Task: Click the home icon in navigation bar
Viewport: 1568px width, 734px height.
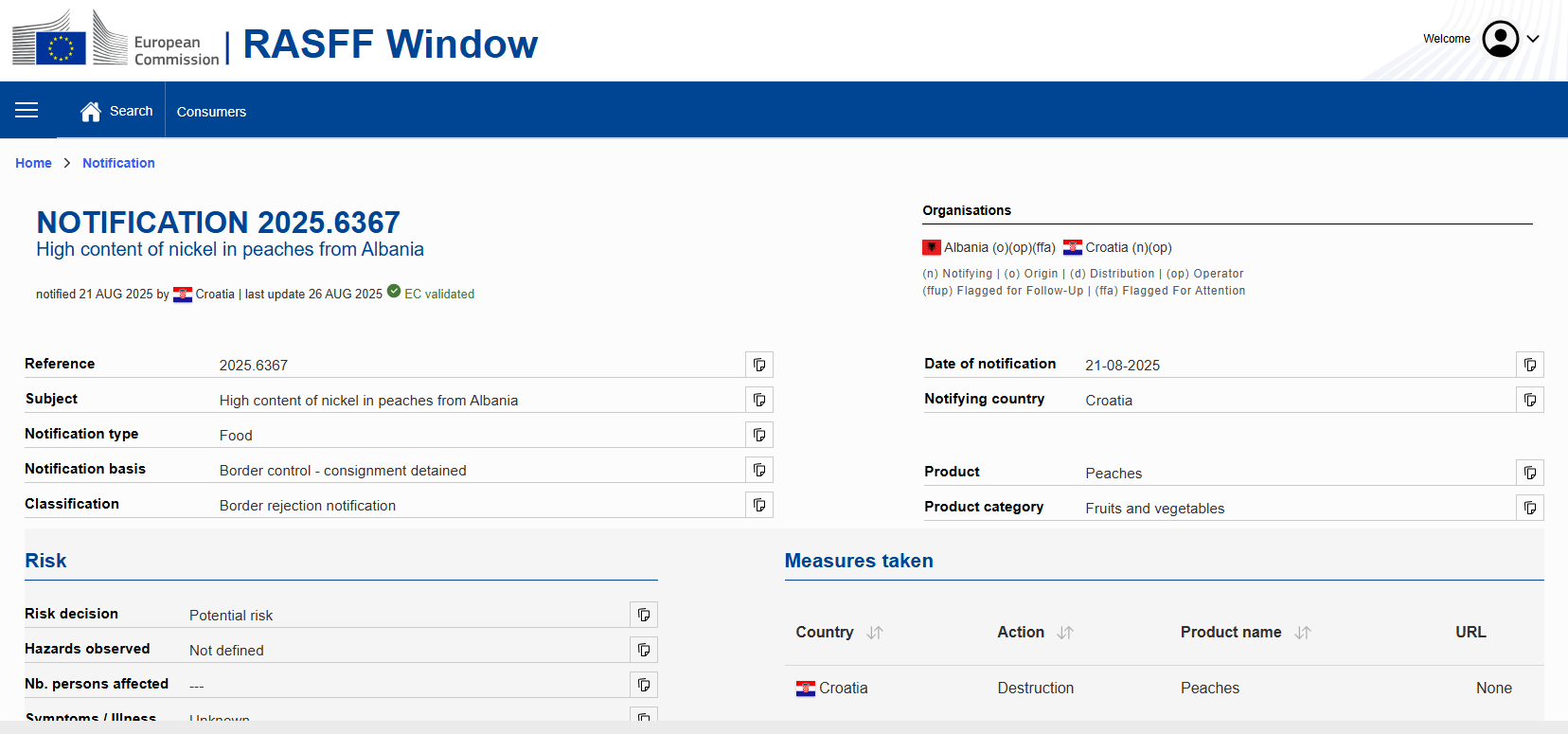Action: (91, 112)
